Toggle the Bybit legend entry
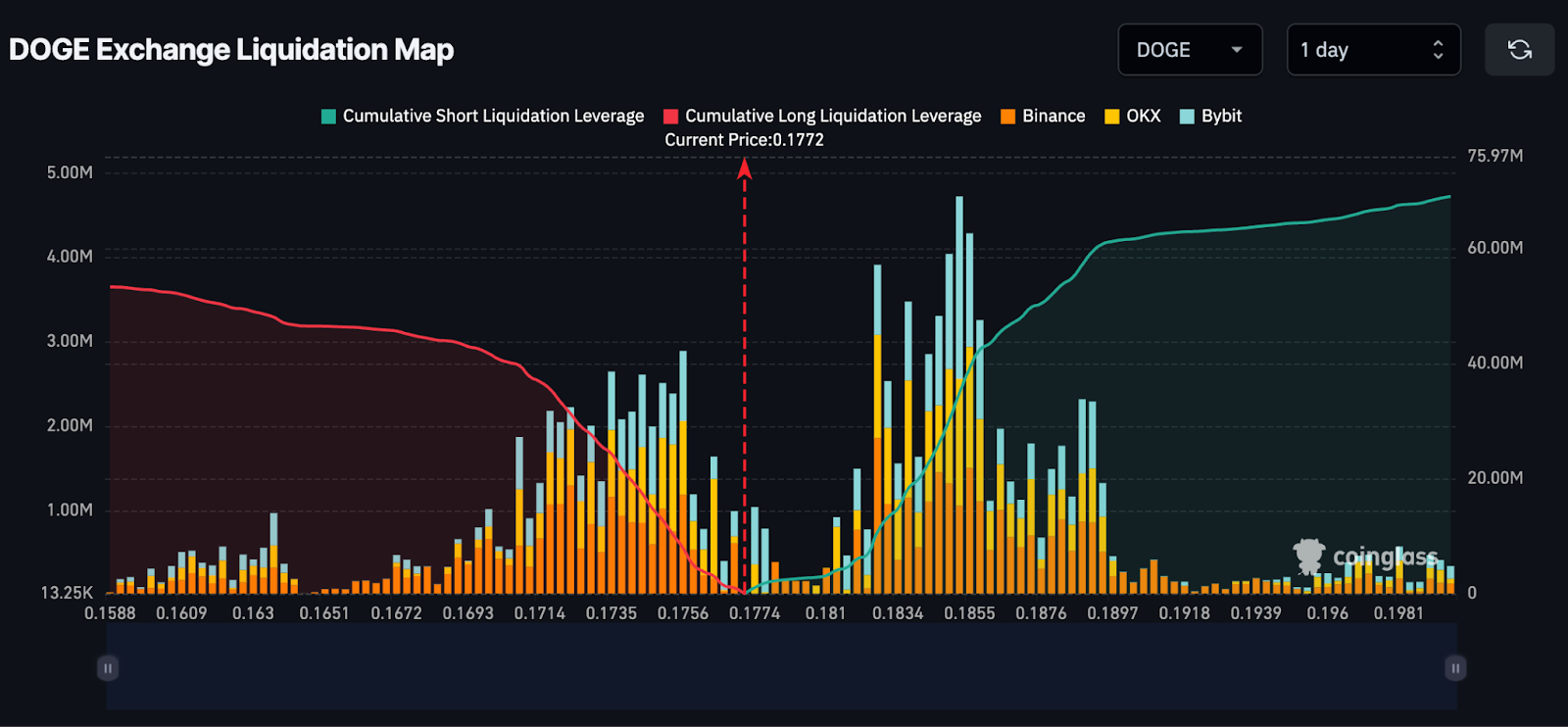This screenshot has height=727, width=1568. [1221, 117]
